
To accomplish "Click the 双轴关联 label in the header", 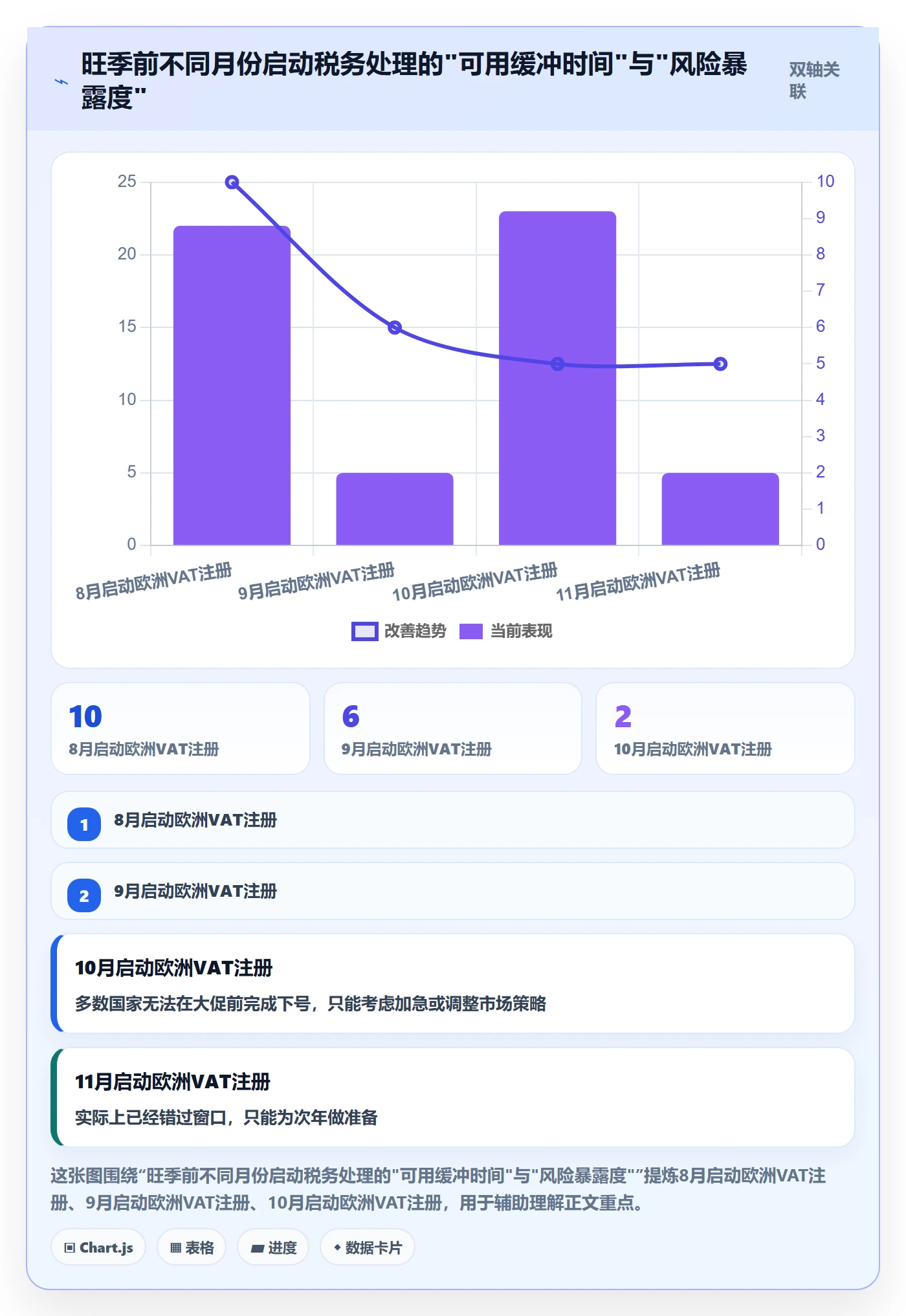I will 814,80.
